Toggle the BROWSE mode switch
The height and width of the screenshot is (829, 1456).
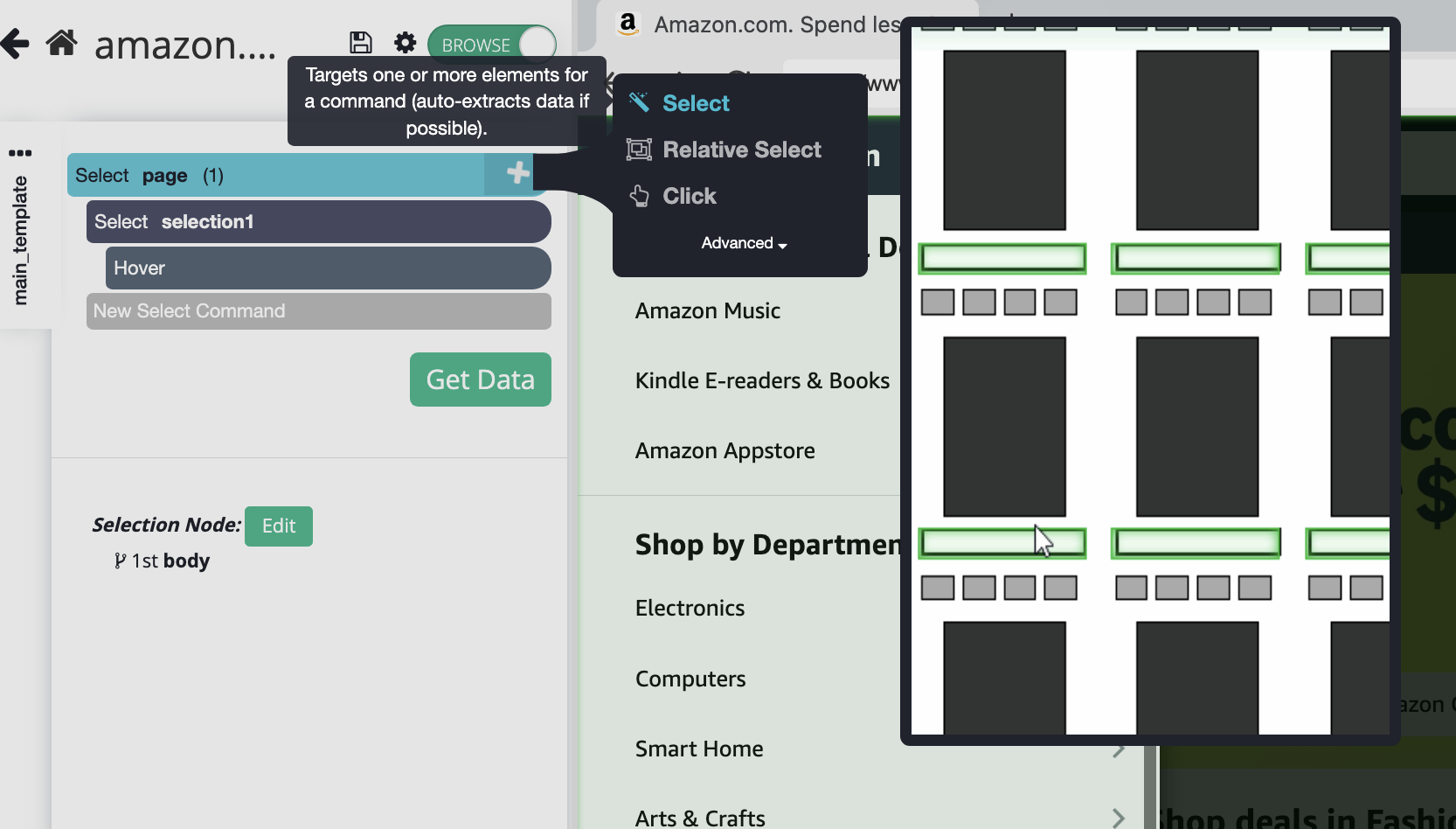point(492,45)
